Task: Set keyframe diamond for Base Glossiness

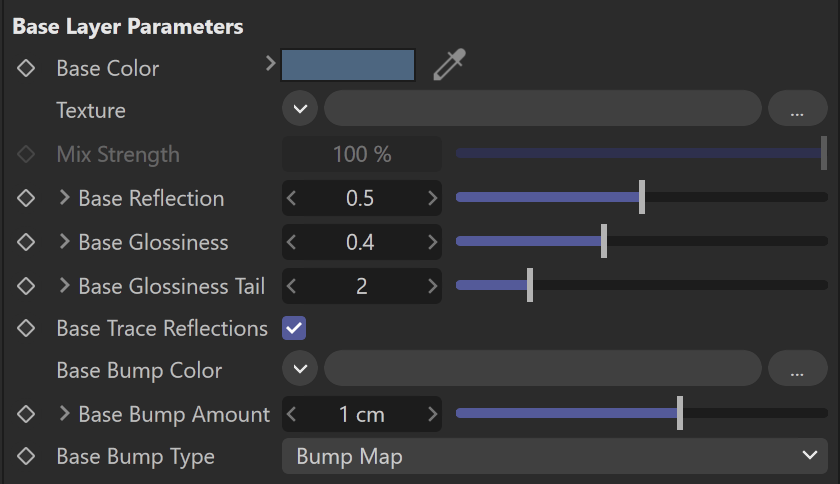Action: coord(26,242)
